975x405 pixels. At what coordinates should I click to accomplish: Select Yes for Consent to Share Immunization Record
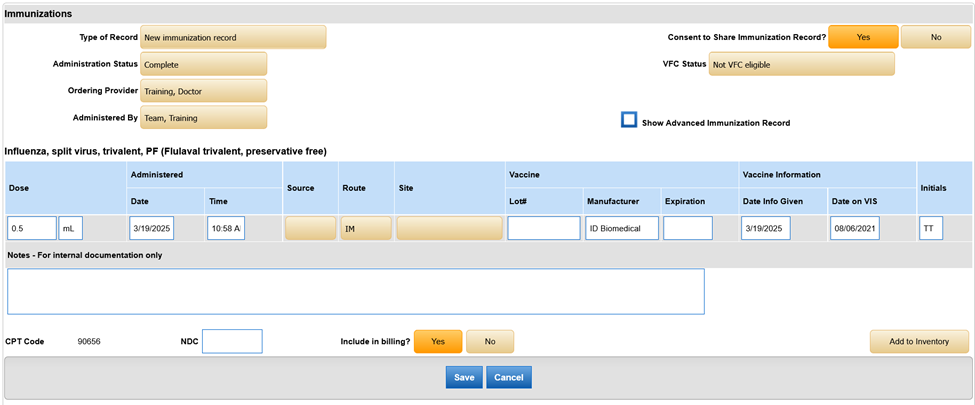(862, 37)
